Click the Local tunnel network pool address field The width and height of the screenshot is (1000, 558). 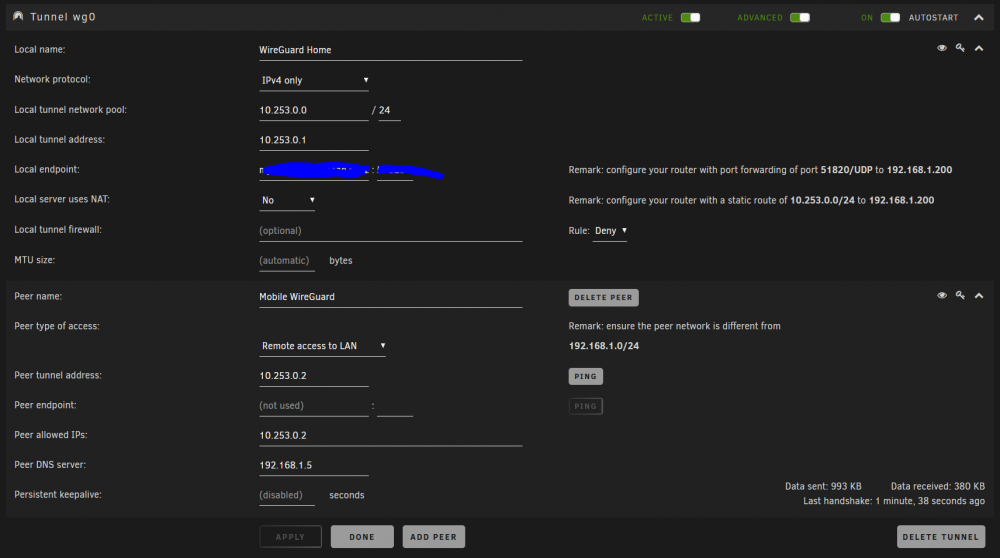tap(314, 110)
